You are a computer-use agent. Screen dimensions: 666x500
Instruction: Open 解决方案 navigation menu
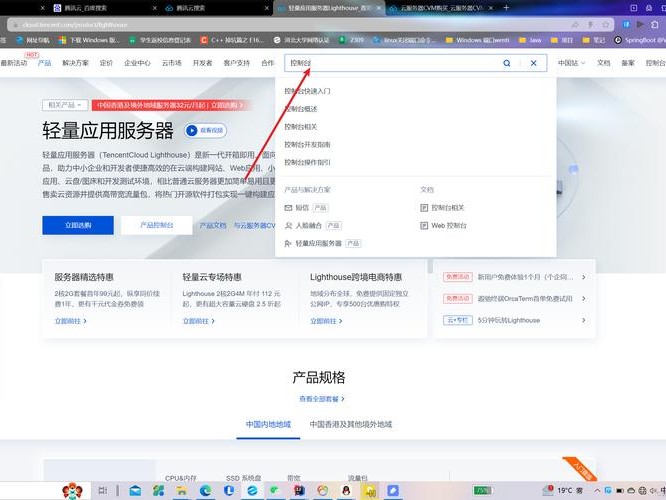click(75, 63)
